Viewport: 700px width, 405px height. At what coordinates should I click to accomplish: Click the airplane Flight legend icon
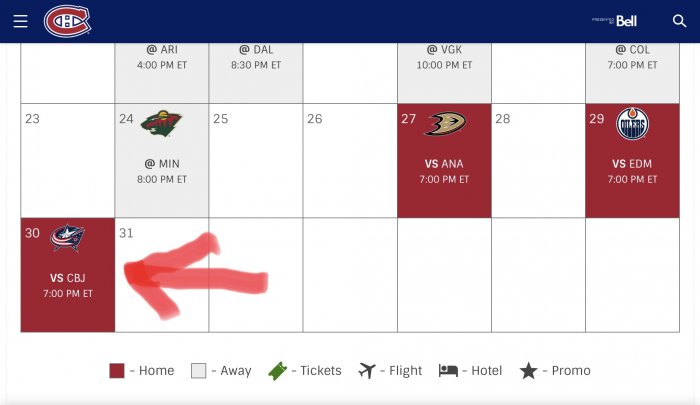pos(367,371)
